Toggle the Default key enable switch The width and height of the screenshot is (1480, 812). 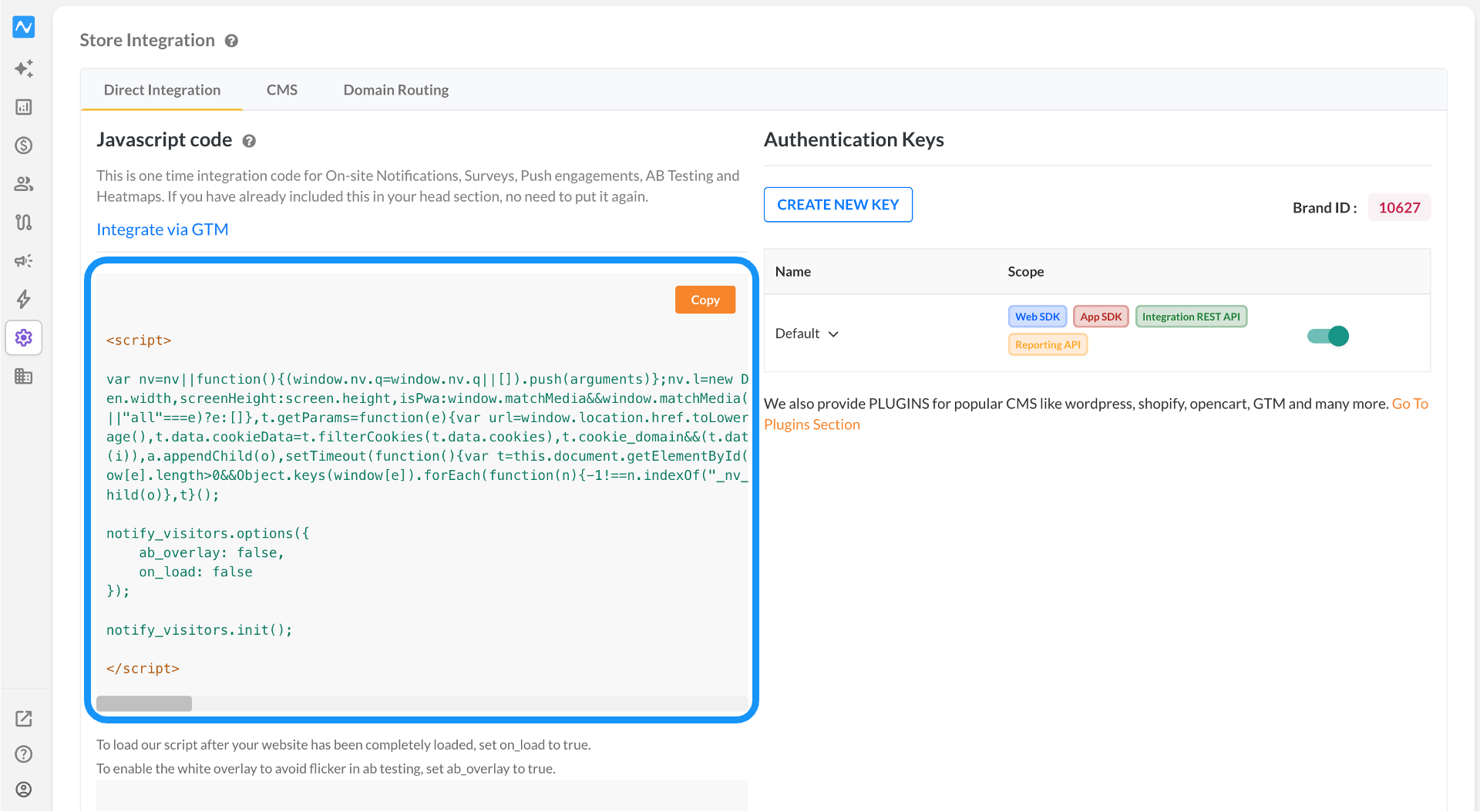point(1328,336)
